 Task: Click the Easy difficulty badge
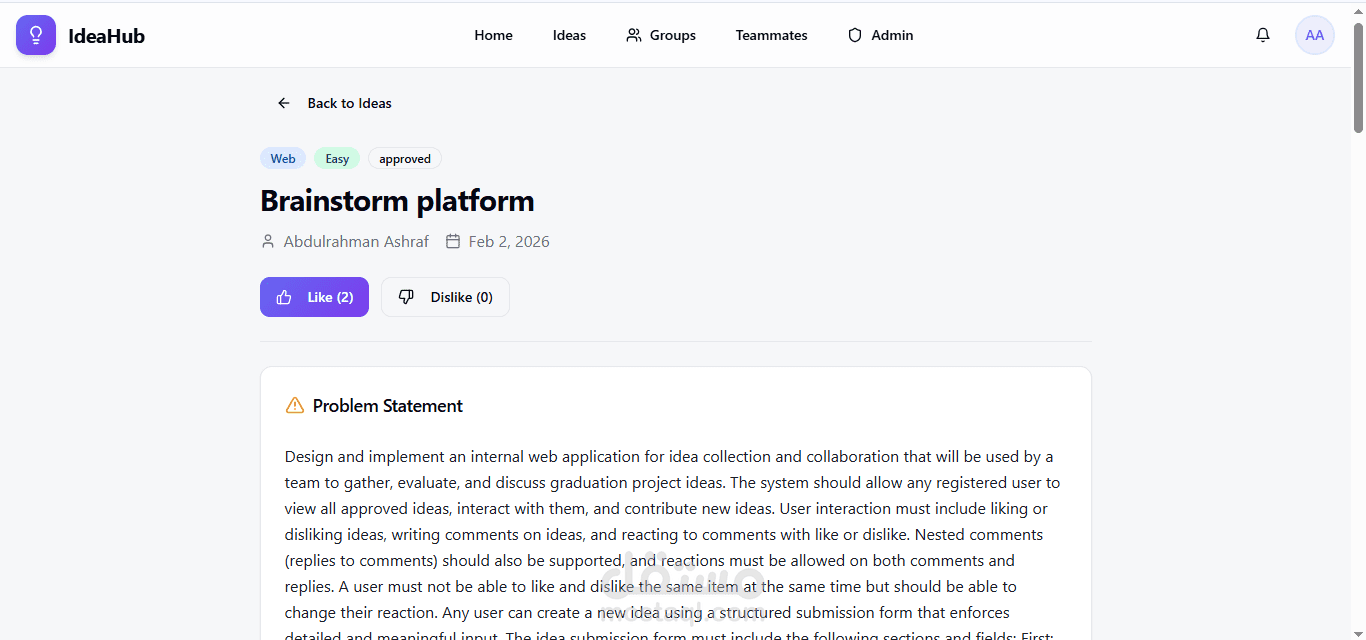tap(337, 159)
